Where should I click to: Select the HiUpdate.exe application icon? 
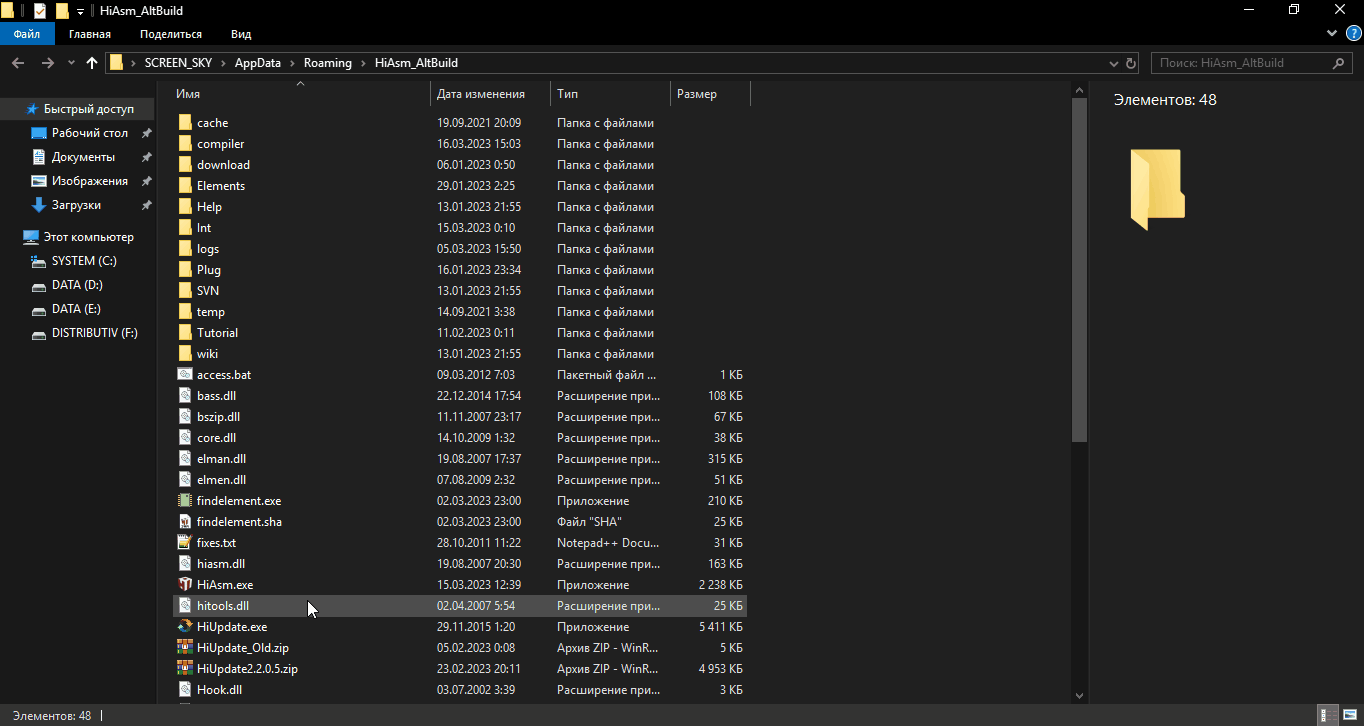[x=184, y=627]
